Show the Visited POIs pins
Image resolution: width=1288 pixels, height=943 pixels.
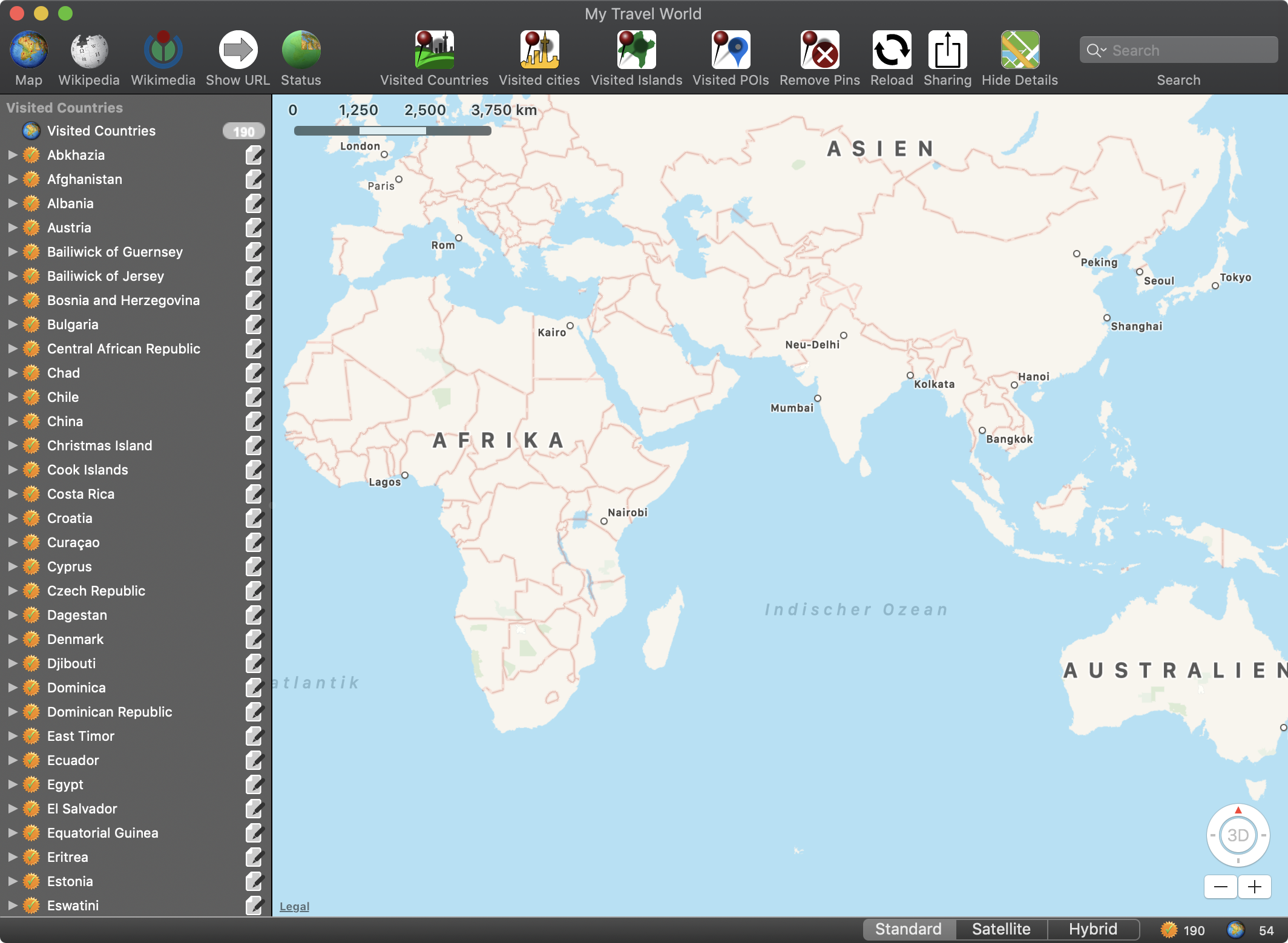731,50
